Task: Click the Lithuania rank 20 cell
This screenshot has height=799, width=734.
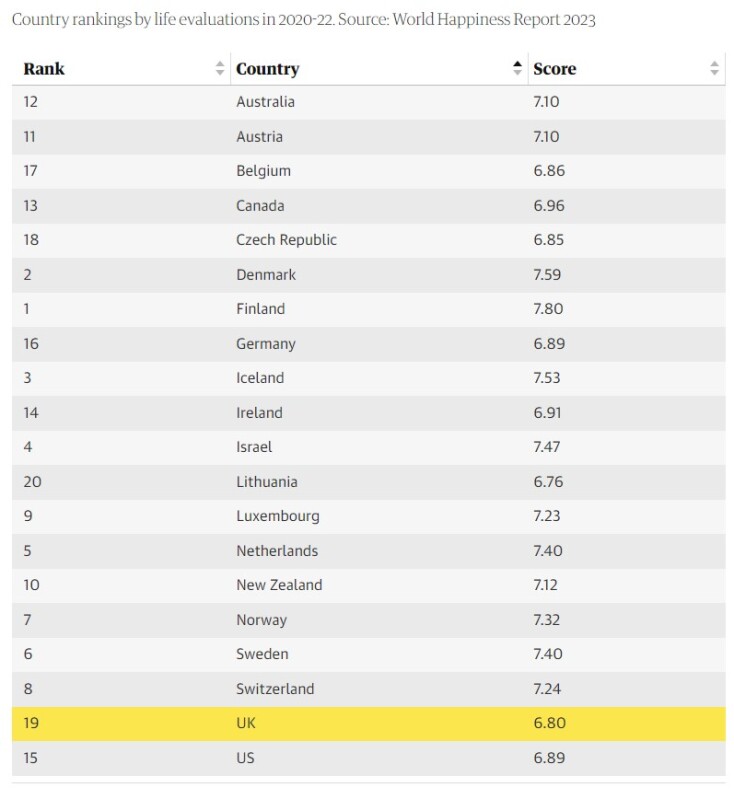Action: [32, 482]
